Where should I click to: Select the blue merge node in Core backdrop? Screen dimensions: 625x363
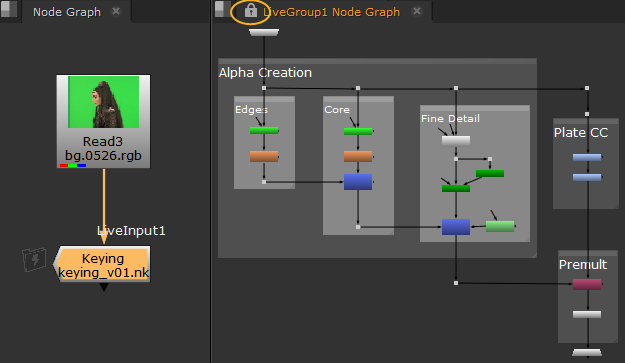[358, 182]
